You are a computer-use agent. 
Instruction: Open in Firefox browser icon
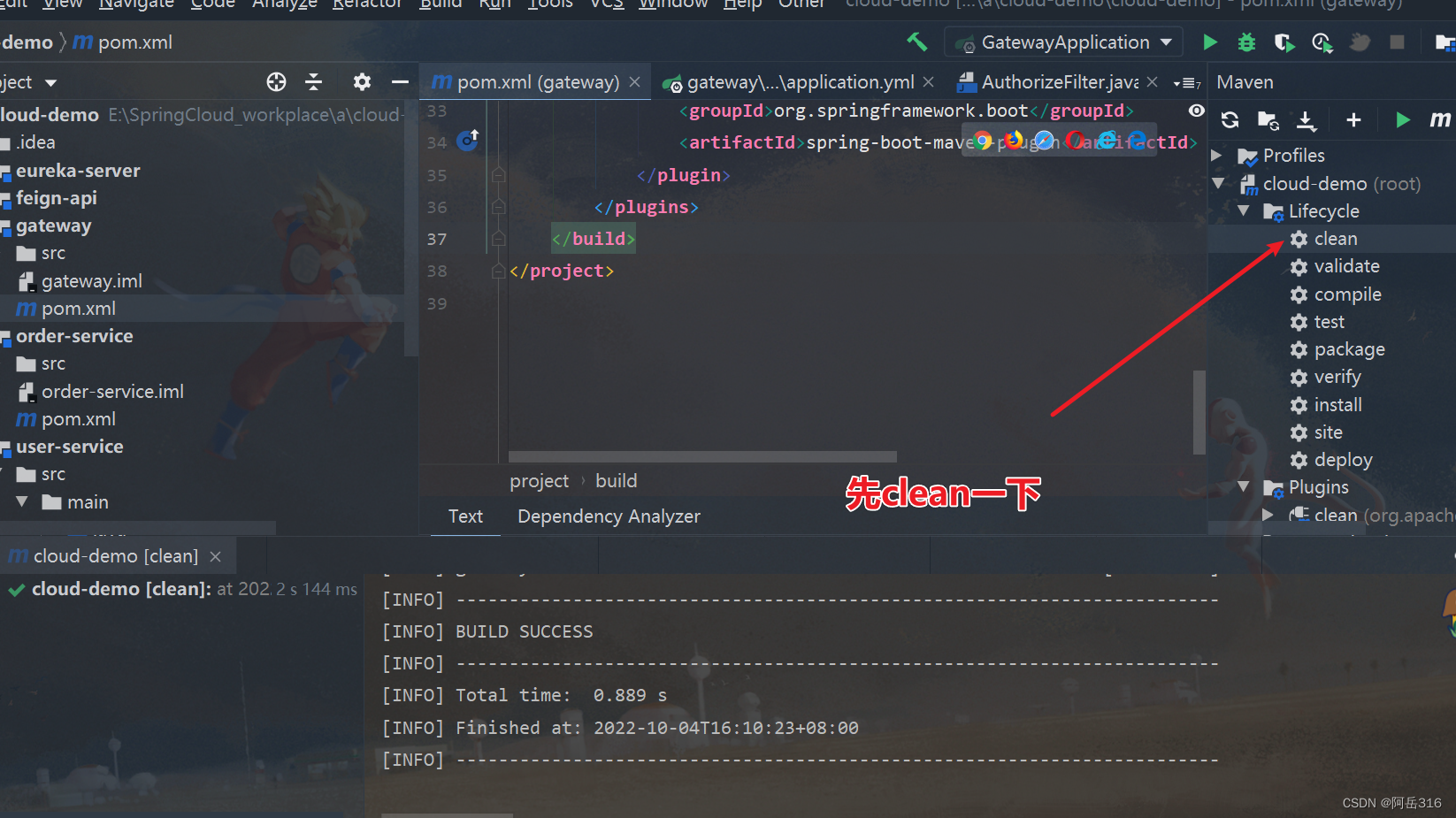click(x=1014, y=141)
